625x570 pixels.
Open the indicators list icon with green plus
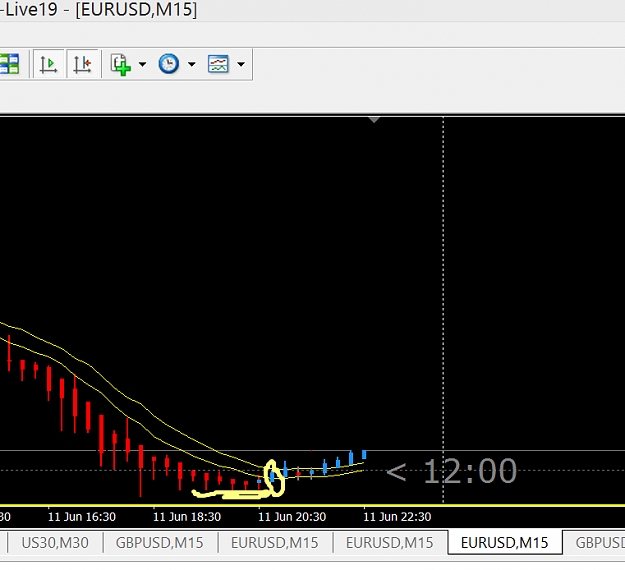point(120,64)
